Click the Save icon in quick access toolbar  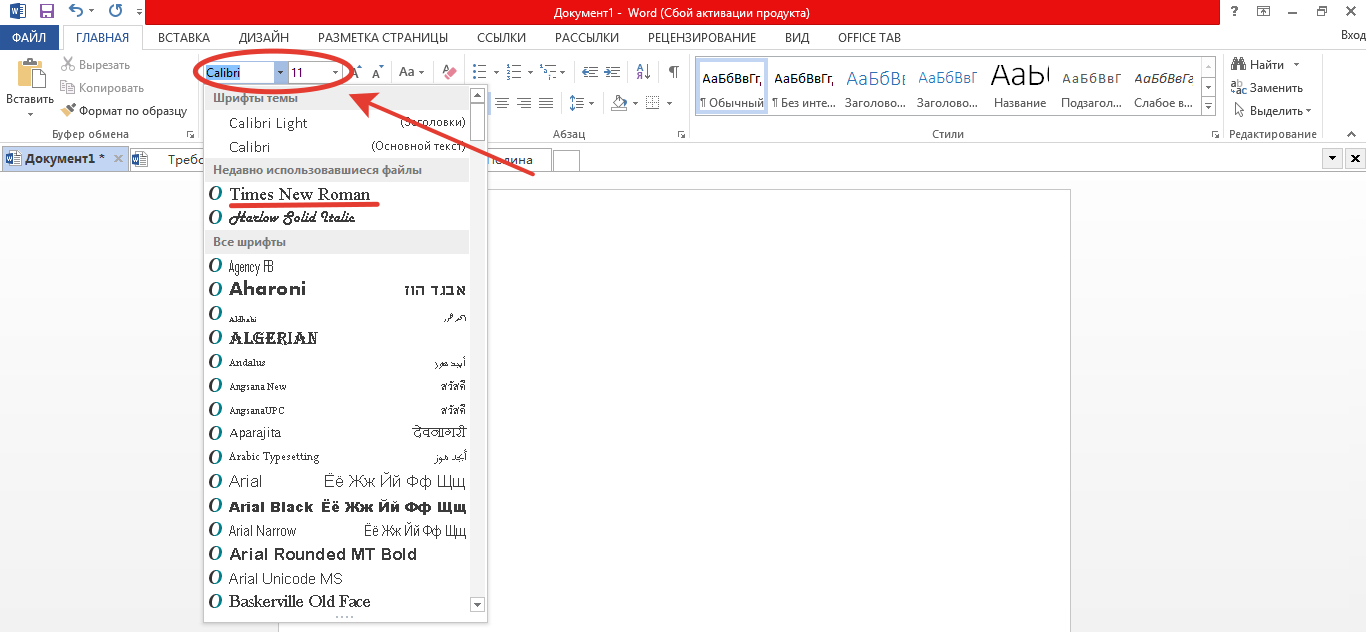[46, 12]
